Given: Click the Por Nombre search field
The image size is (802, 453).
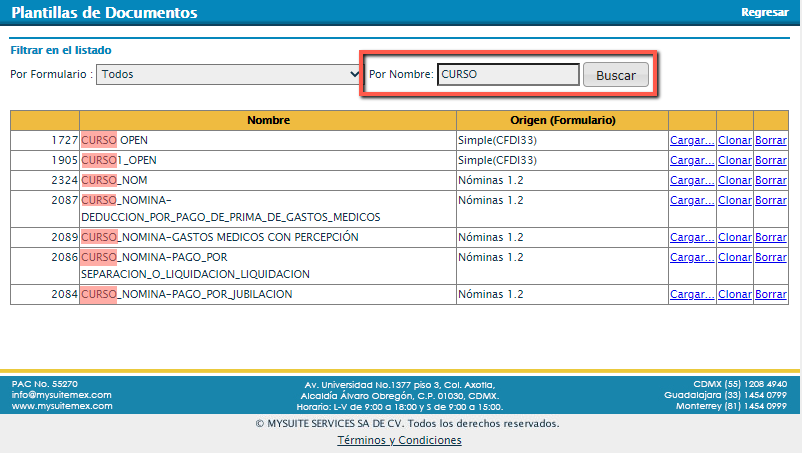Looking at the screenshot, I should point(508,74).
